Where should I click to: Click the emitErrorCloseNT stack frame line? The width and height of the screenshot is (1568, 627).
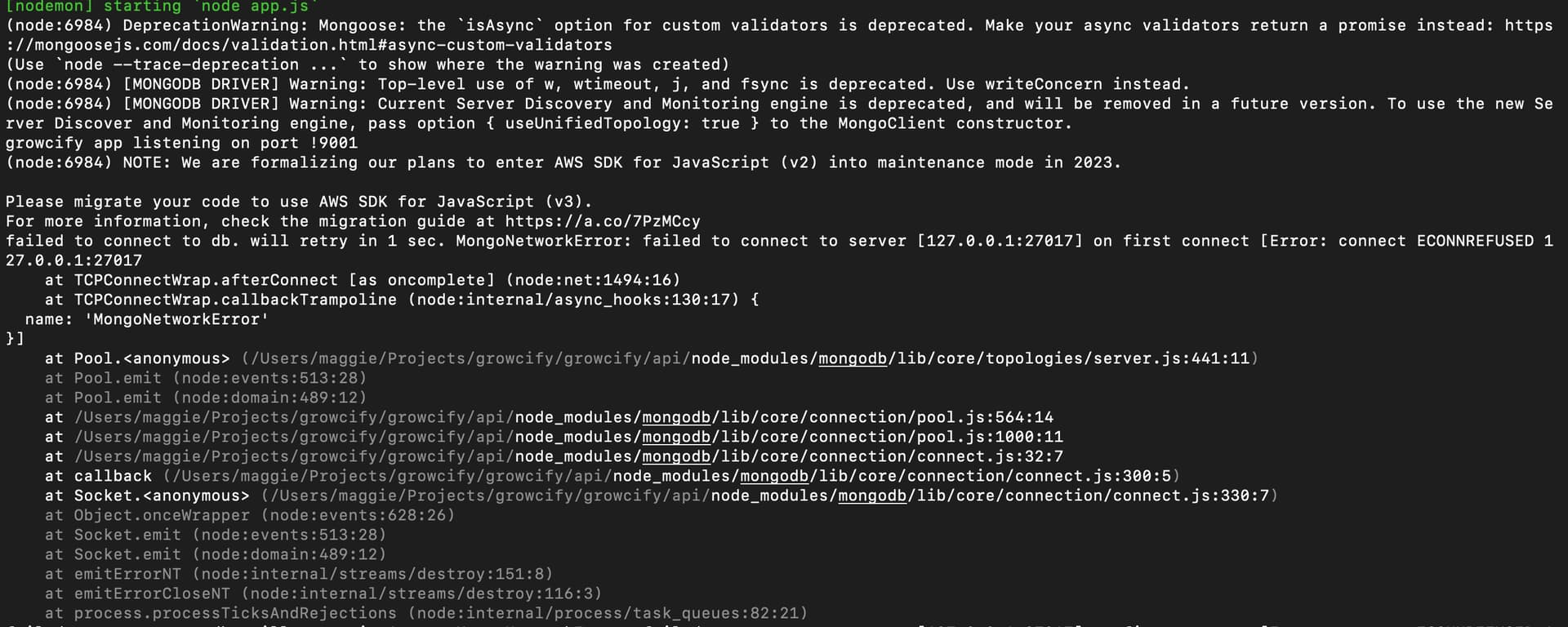[323, 594]
